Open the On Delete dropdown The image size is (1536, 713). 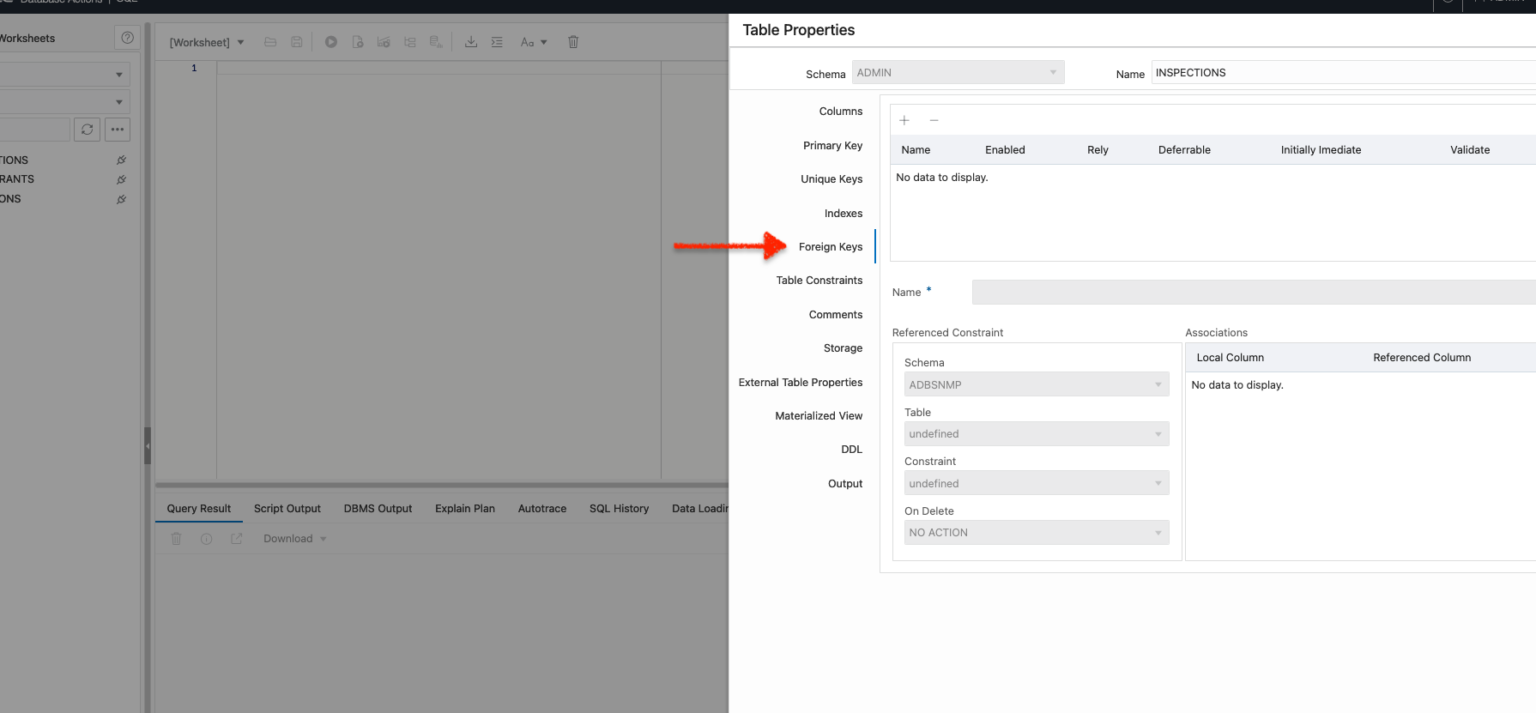point(1036,532)
